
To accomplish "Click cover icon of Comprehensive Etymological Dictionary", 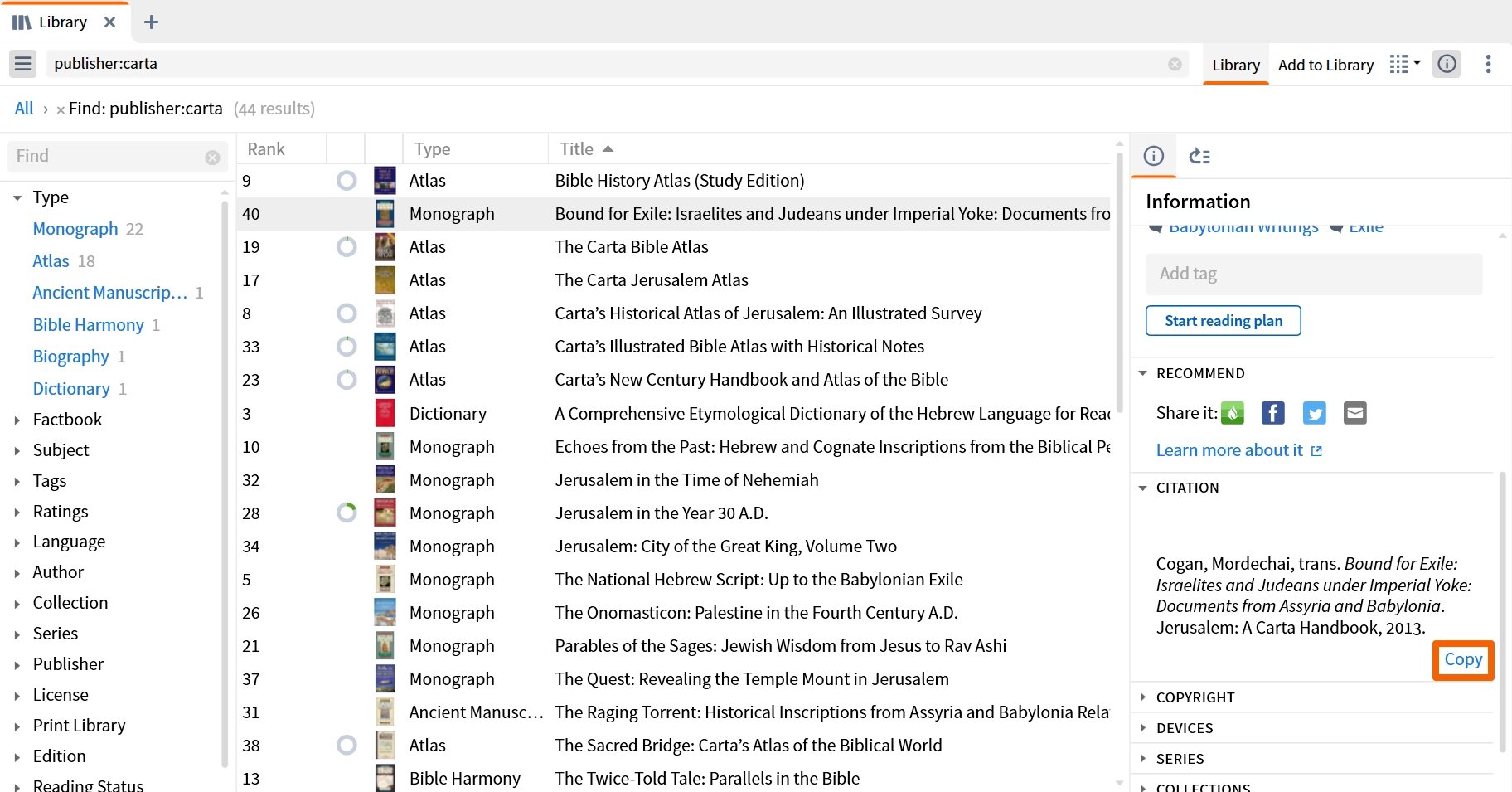I will pos(385,413).
